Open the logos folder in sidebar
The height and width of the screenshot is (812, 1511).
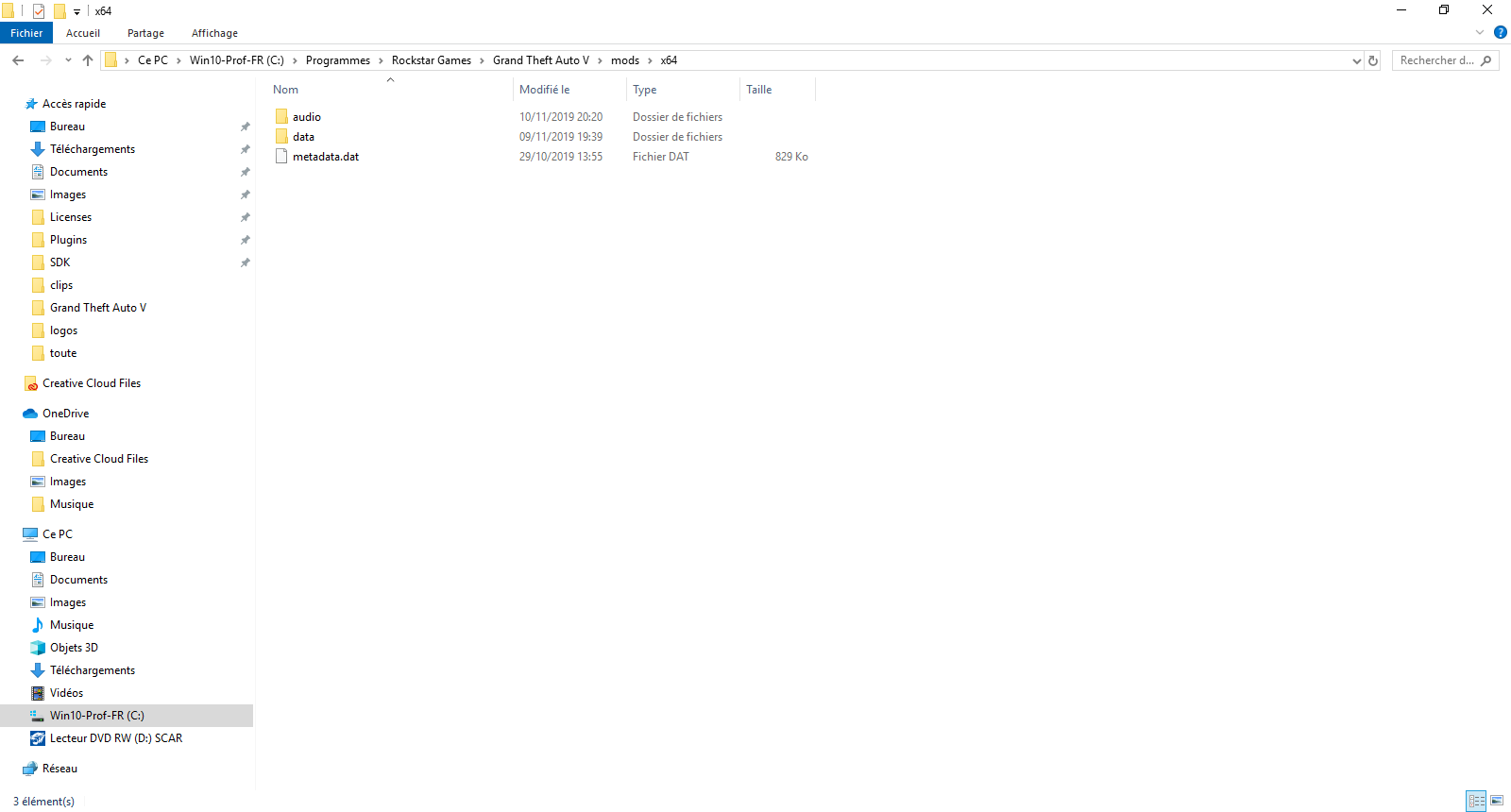[64, 330]
